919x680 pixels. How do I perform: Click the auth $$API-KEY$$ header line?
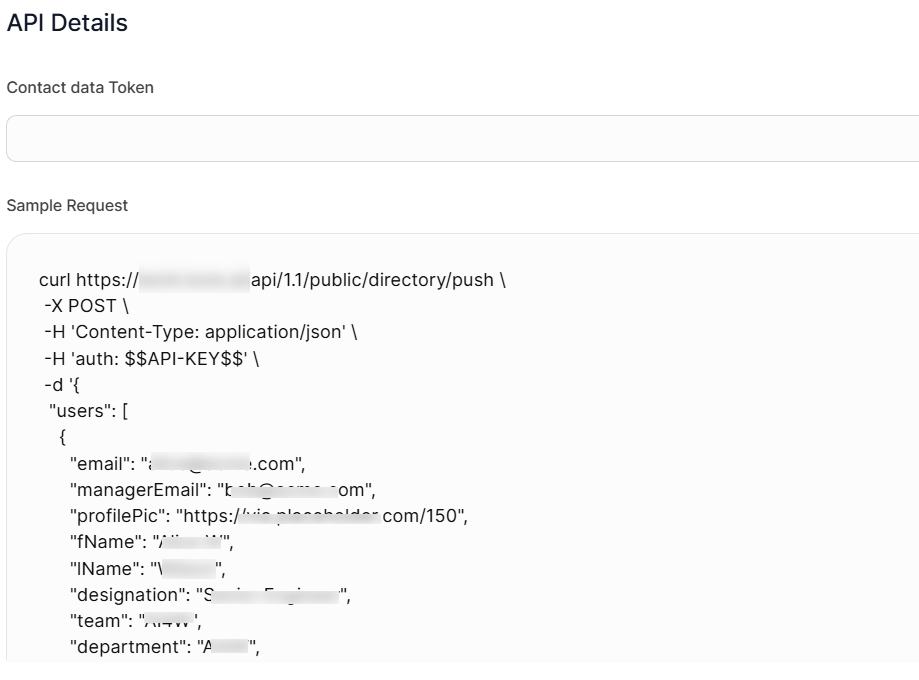pyautogui.click(x=152, y=358)
